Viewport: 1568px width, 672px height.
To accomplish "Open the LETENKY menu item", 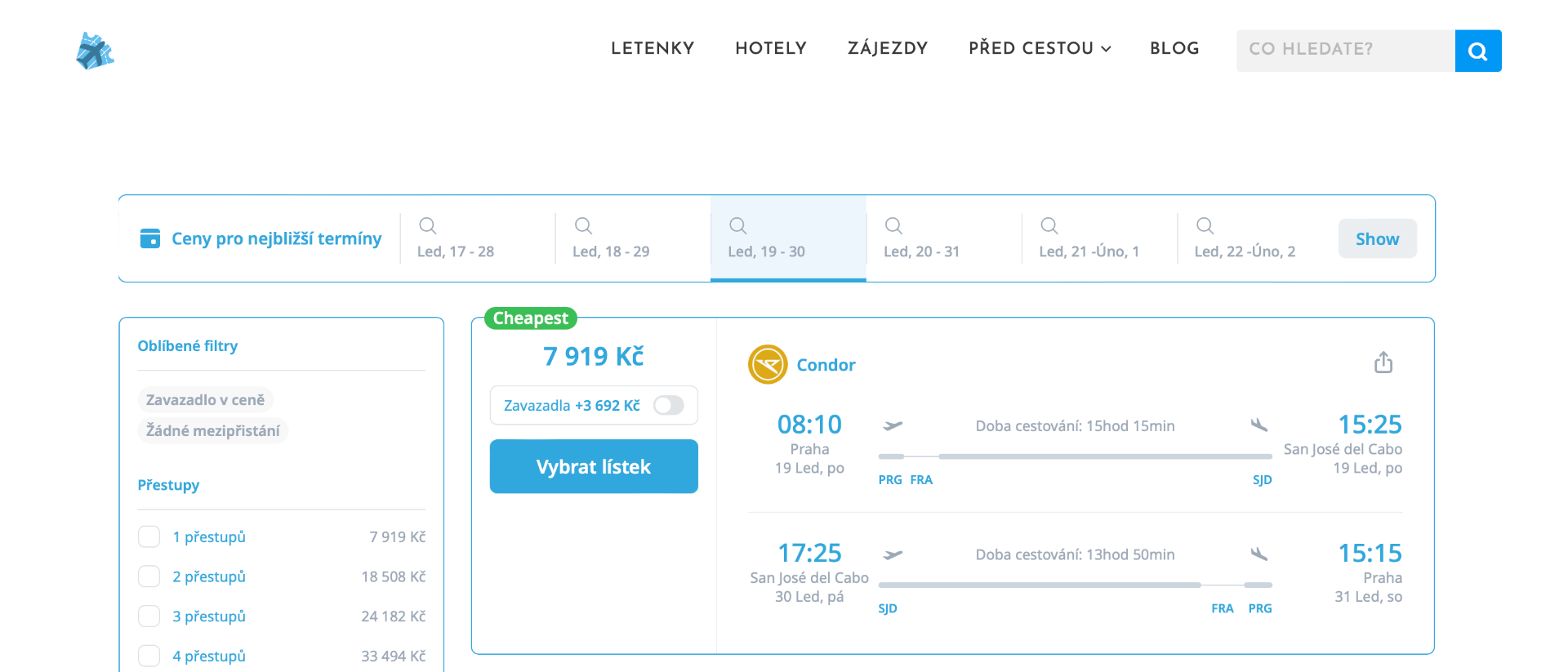I will [653, 49].
